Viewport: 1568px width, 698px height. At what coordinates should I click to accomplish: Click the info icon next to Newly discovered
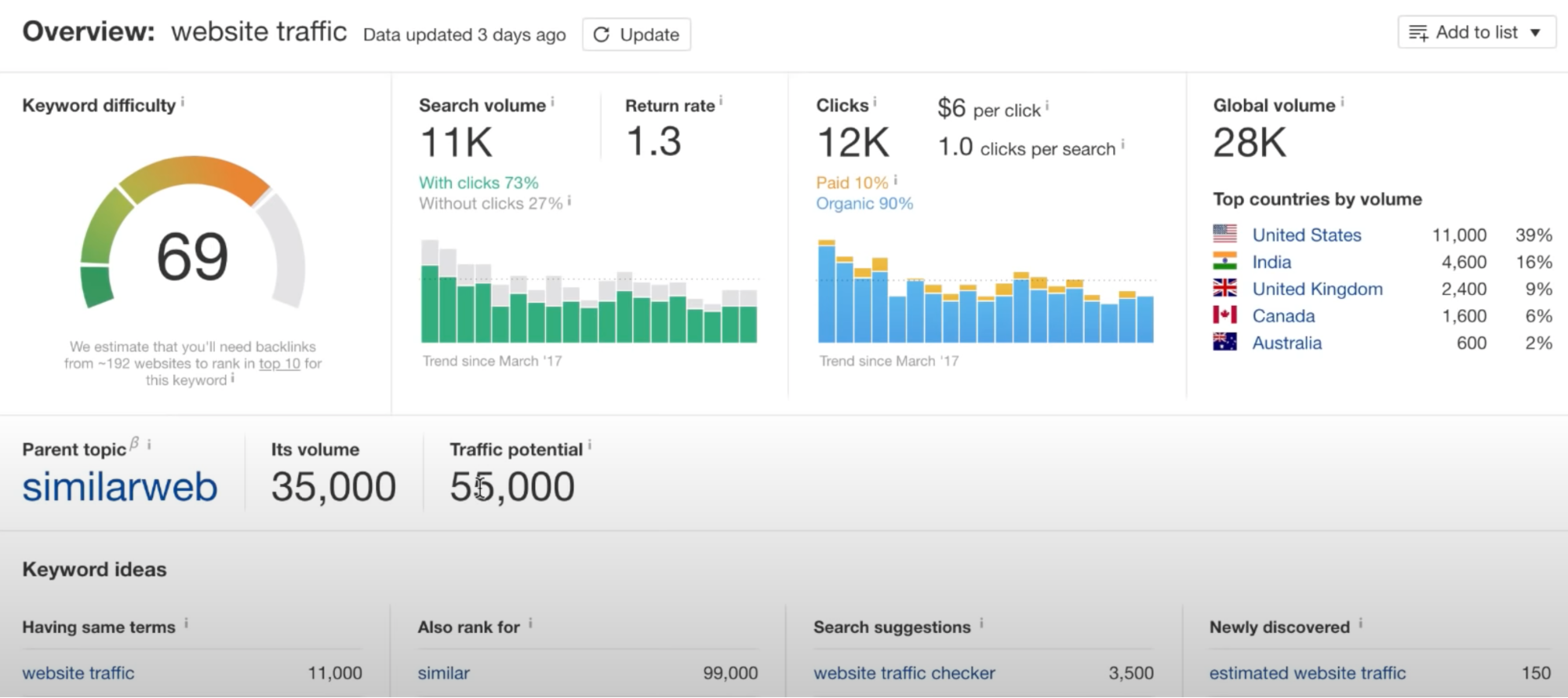pos(1360,623)
